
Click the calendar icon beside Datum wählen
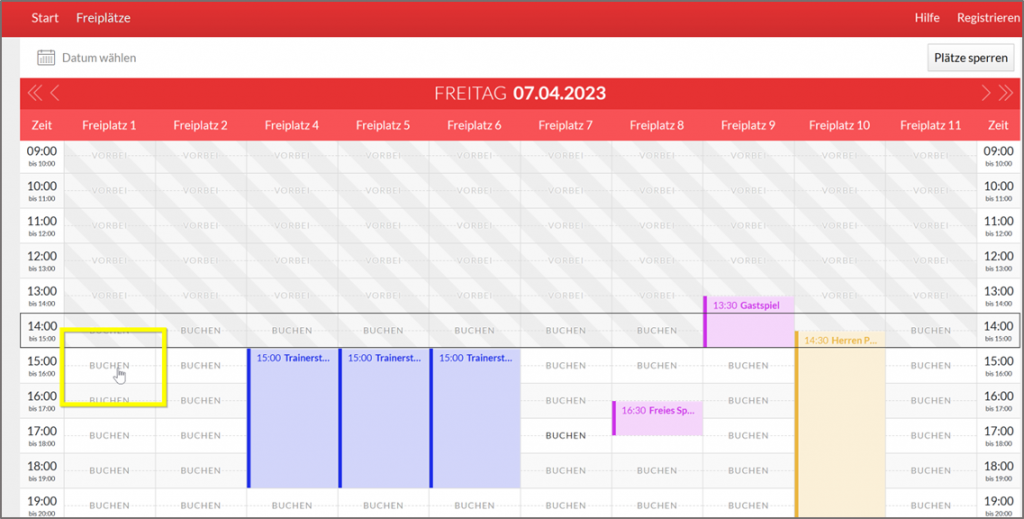[x=45, y=58]
